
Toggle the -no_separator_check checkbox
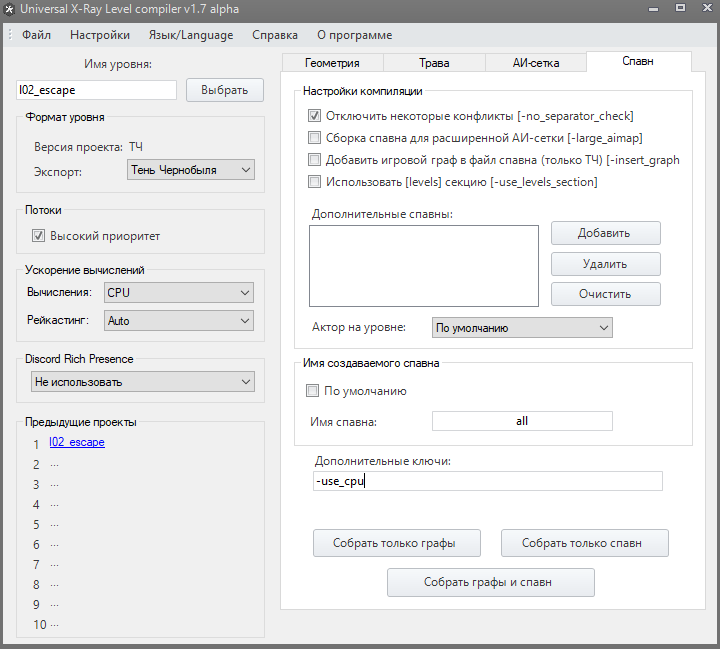[314, 115]
